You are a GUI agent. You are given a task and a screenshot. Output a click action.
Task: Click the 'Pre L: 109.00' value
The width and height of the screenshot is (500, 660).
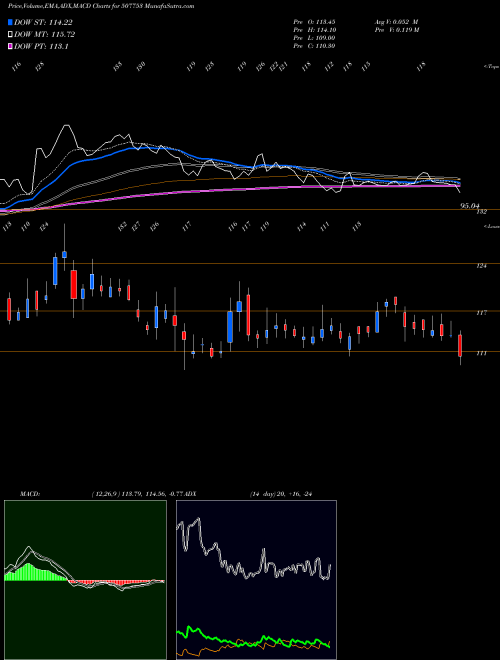point(314,38)
